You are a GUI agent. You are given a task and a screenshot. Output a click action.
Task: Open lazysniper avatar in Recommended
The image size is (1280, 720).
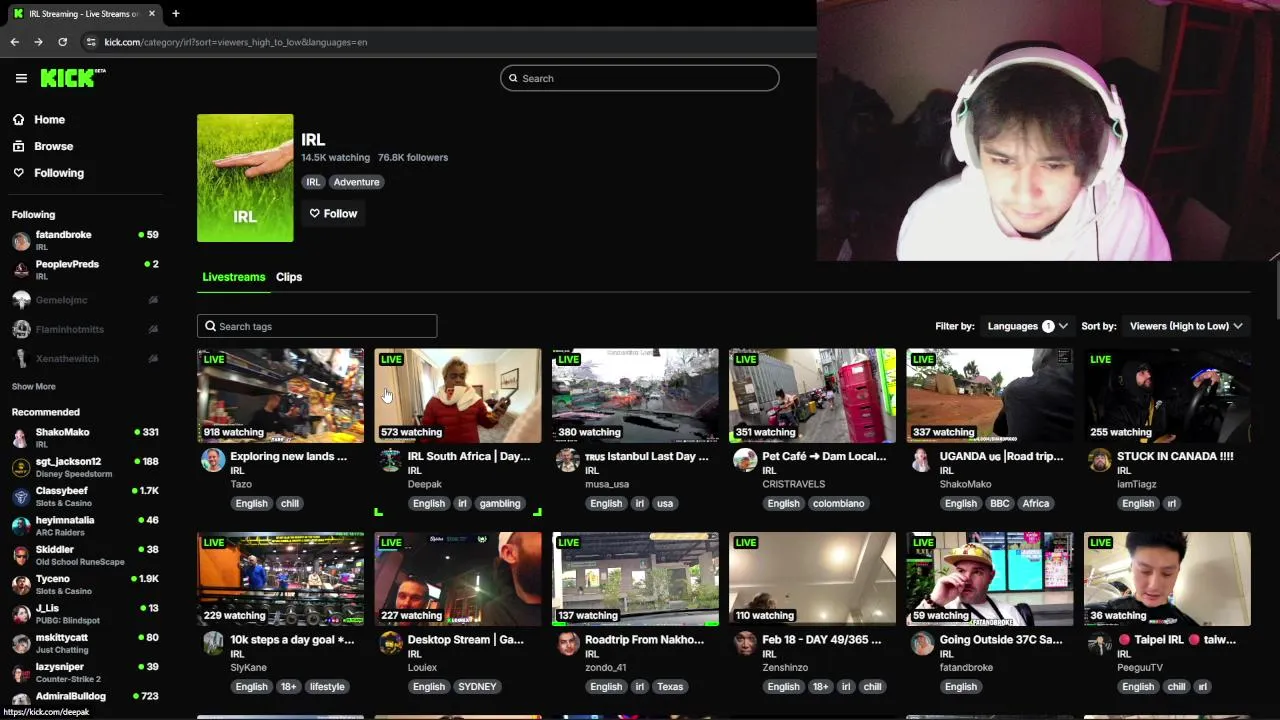pos(21,672)
